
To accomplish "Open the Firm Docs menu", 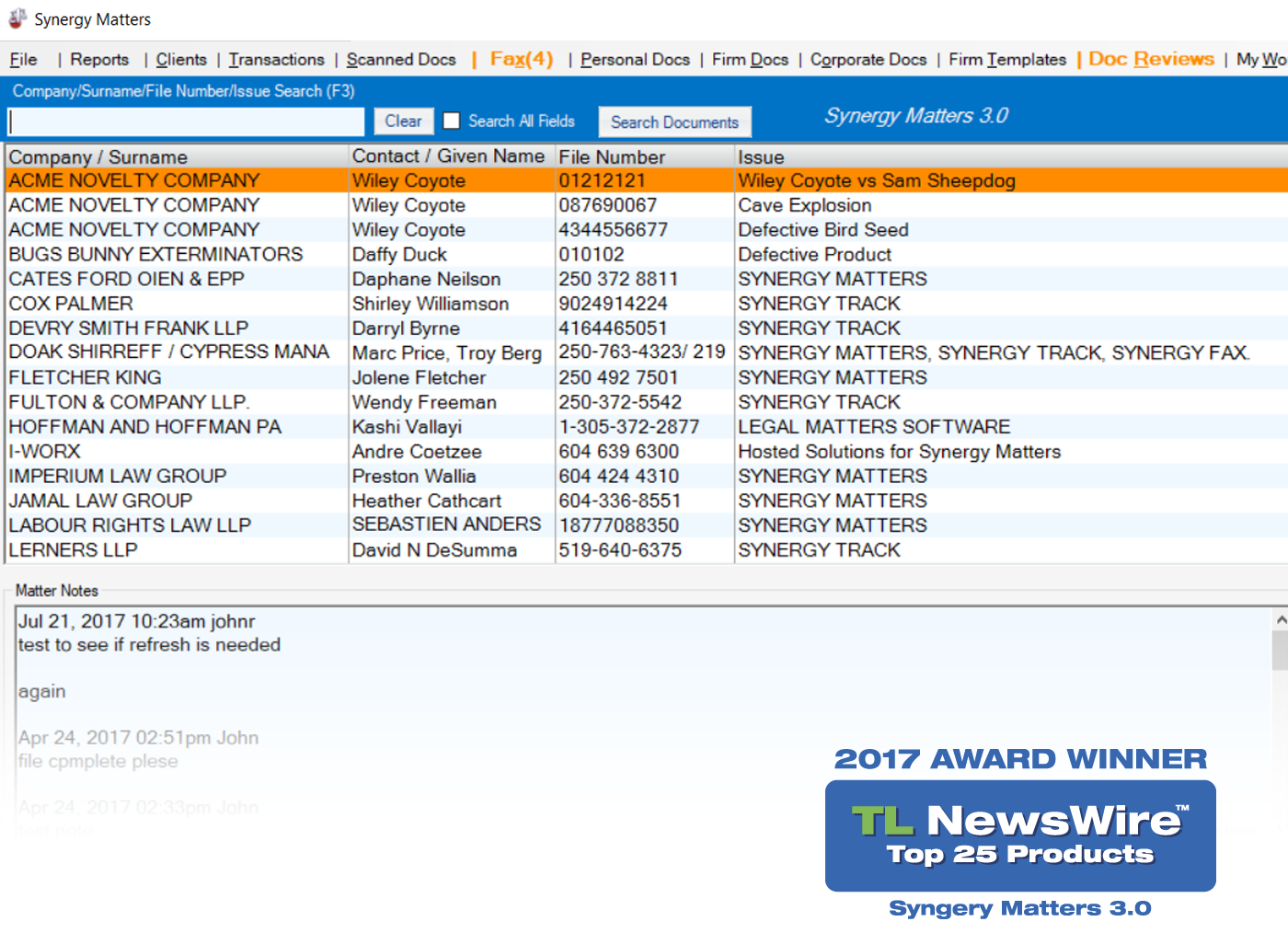I will click(x=750, y=60).
